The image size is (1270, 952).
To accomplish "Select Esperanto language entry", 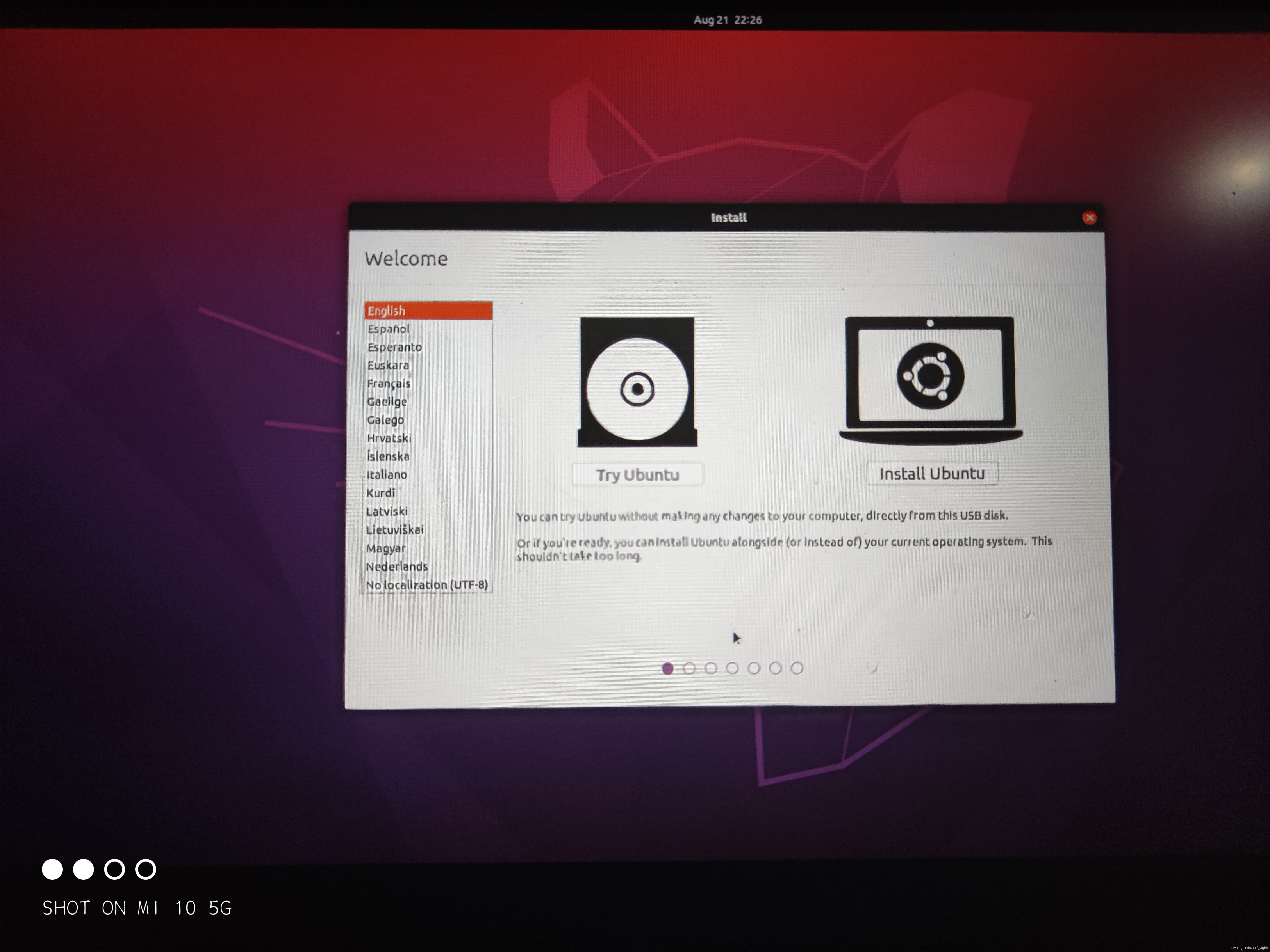I will [394, 347].
